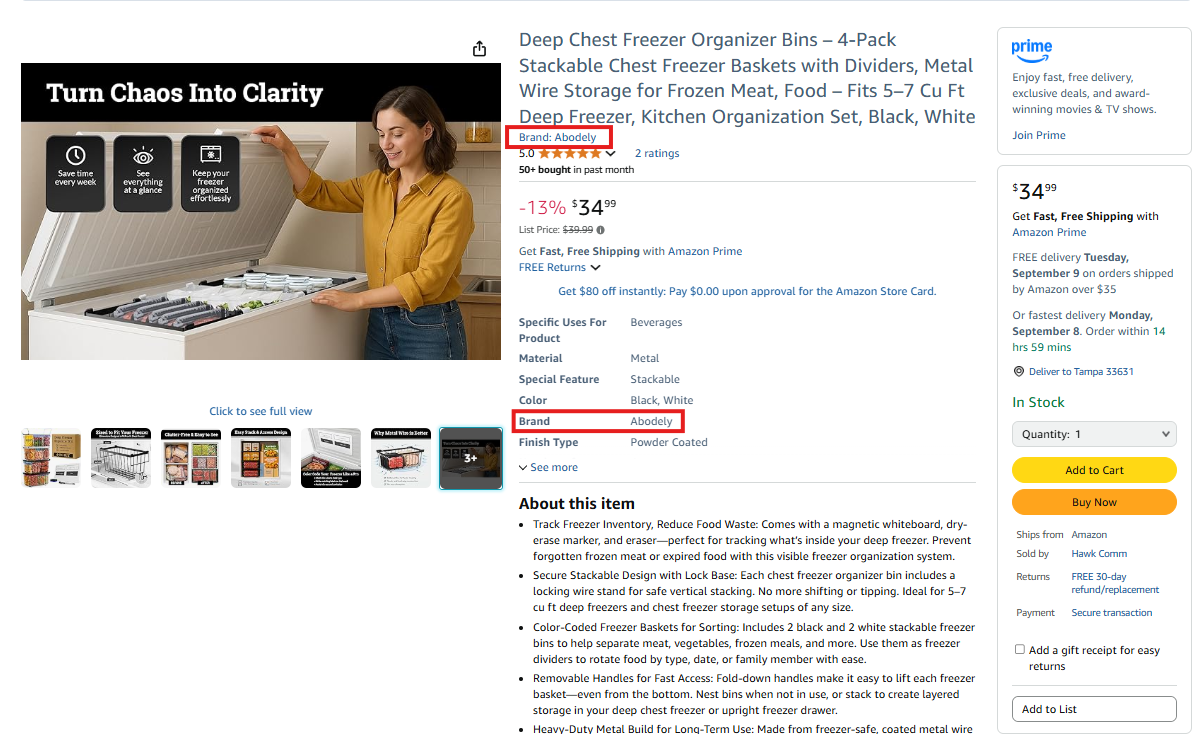Select the first product thumbnail
The height and width of the screenshot is (734, 1203).
point(51,458)
